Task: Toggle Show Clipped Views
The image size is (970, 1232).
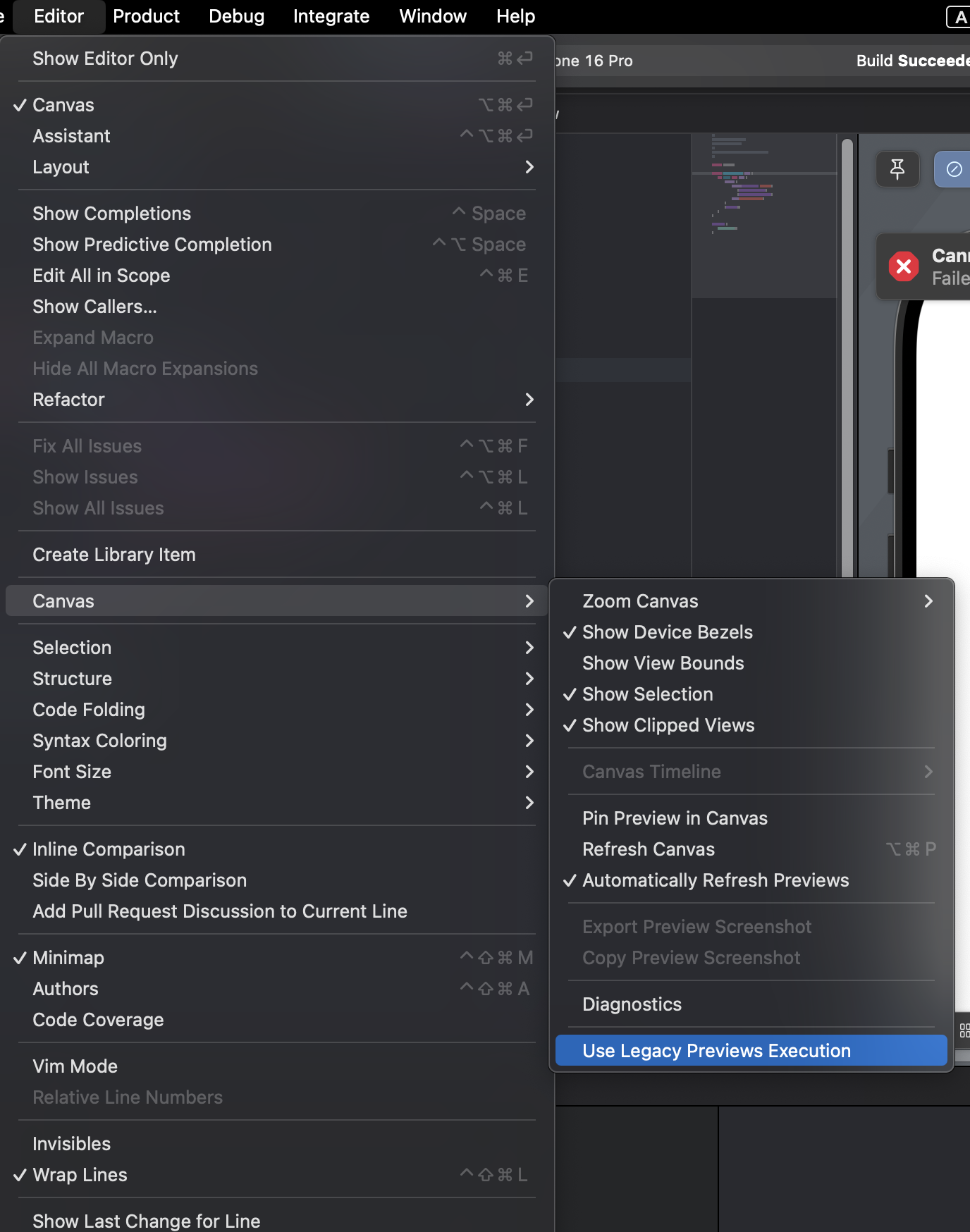Action: click(x=751, y=725)
